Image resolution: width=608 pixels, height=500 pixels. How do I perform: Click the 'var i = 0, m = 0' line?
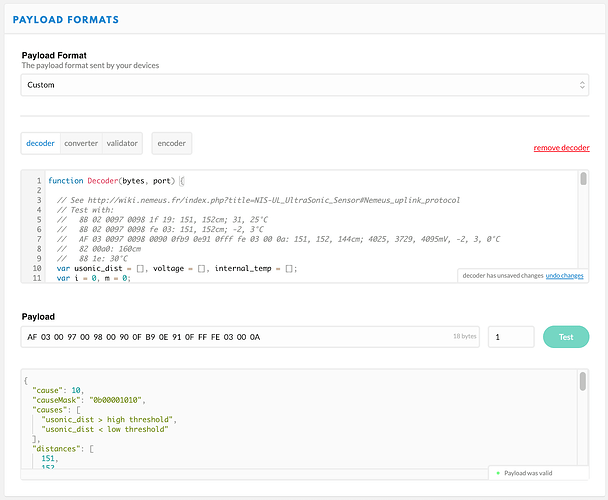[94, 278]
